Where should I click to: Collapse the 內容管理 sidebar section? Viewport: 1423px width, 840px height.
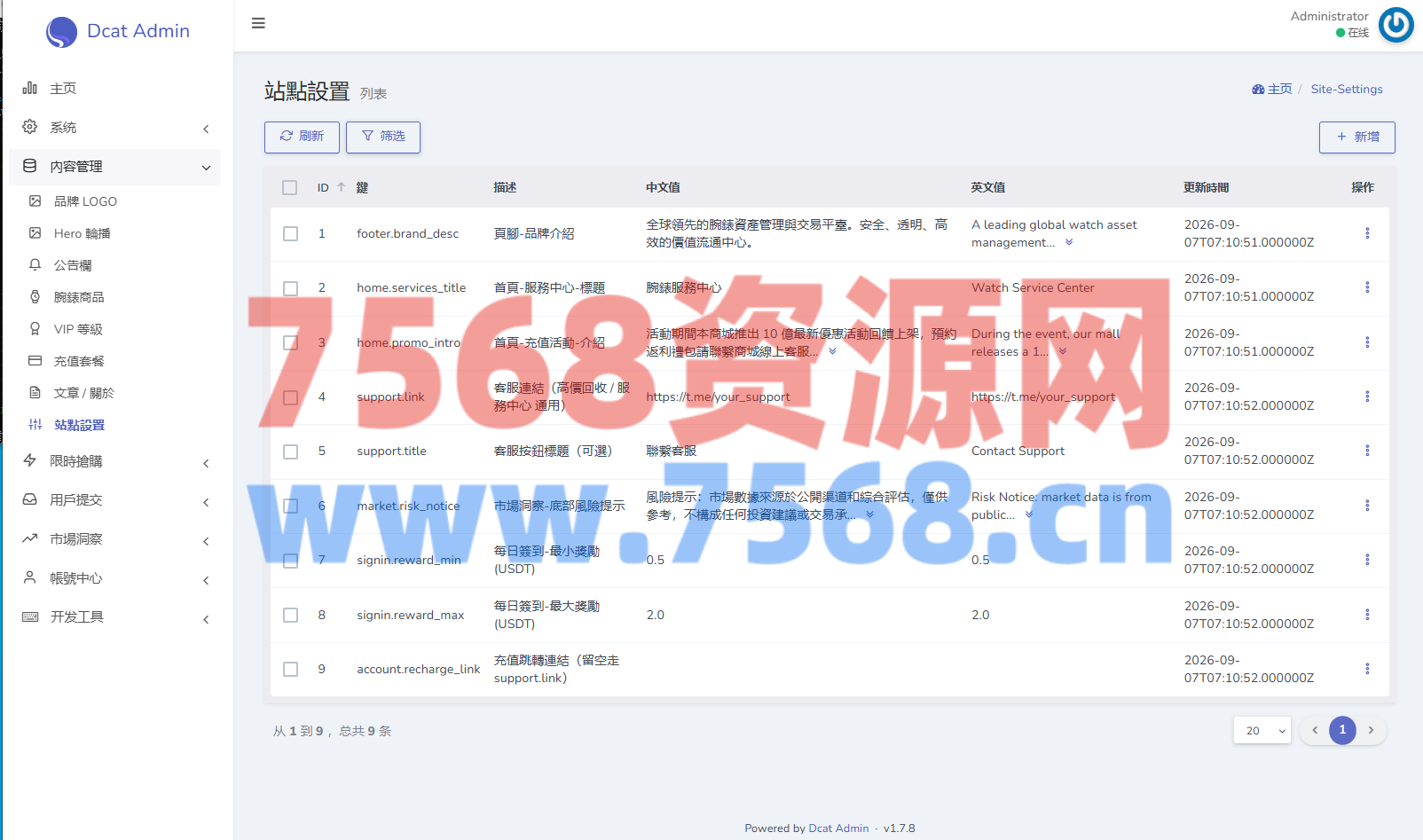pos(115,167)
